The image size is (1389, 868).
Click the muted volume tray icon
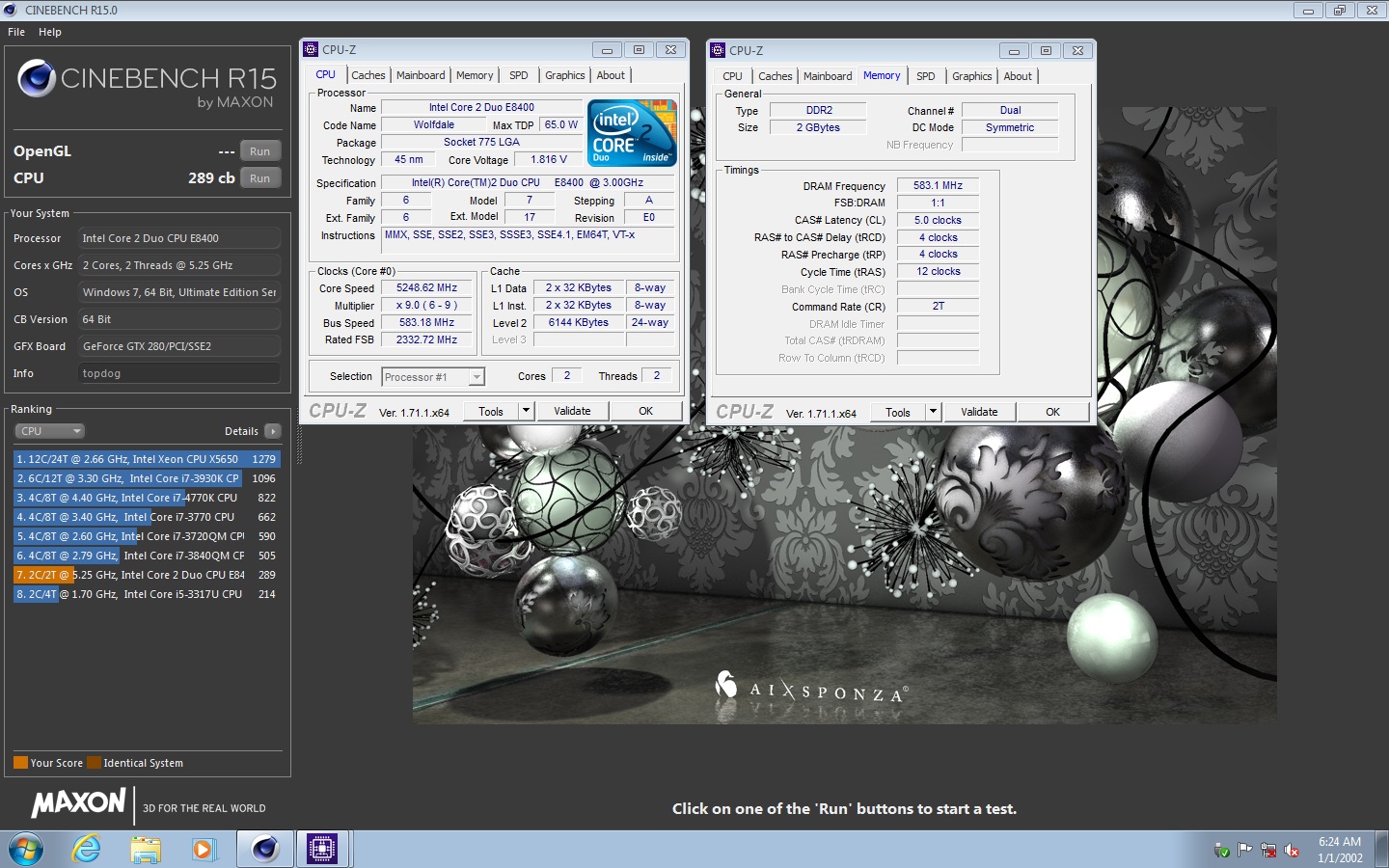pyautogui.click(x=1293, y=851)
